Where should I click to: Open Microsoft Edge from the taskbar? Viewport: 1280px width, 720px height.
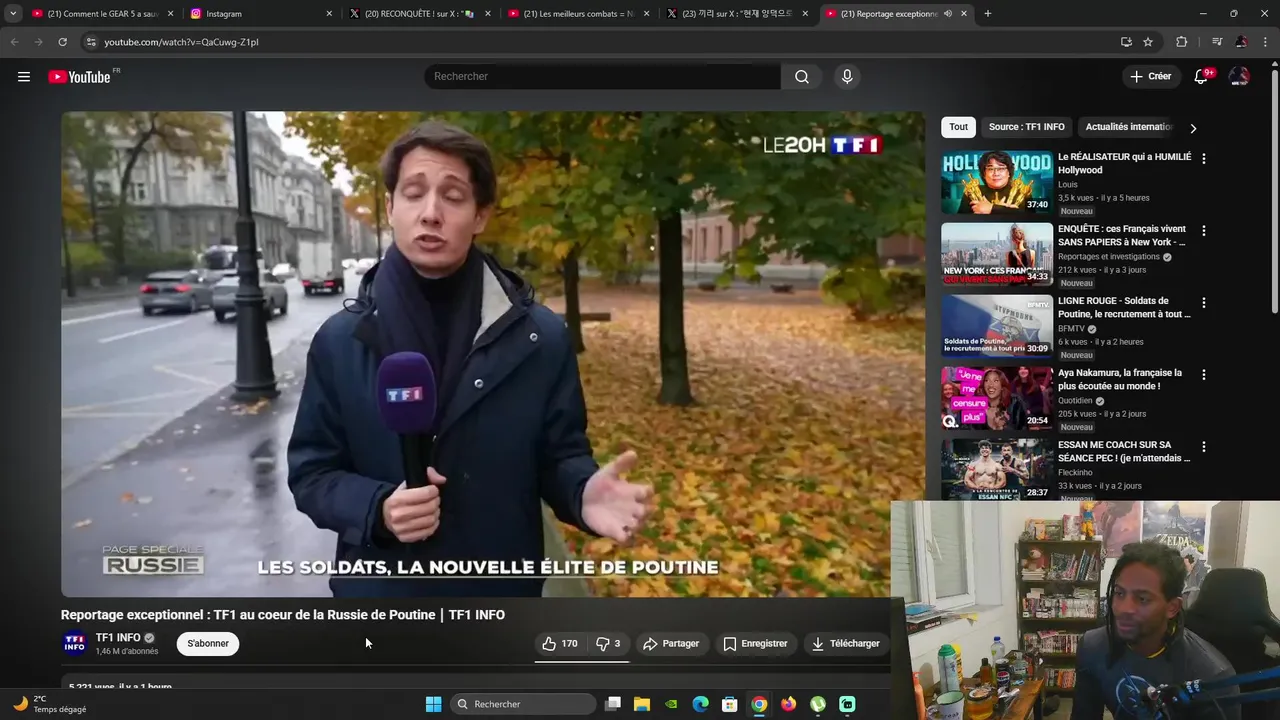click(x=701, y=704)
